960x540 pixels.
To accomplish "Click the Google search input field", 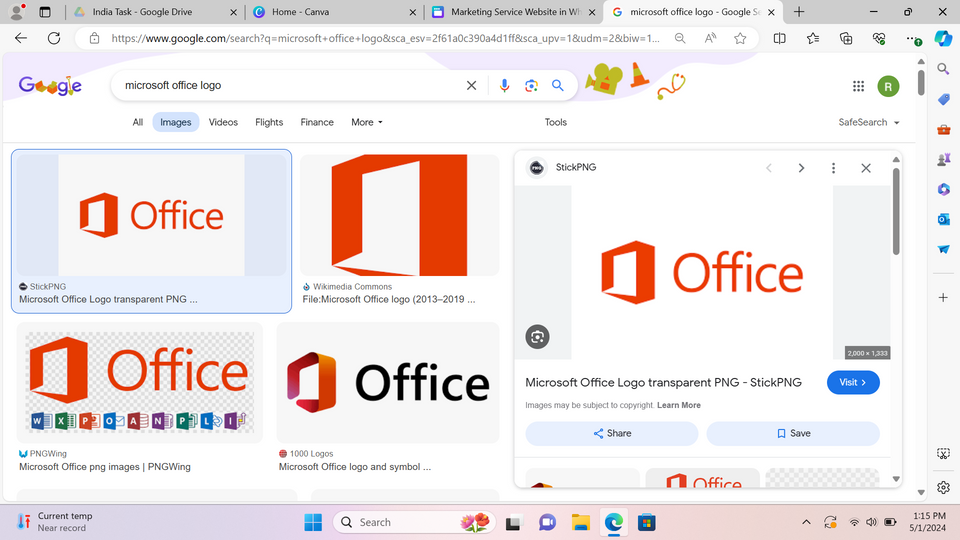I will coord(291,86).
